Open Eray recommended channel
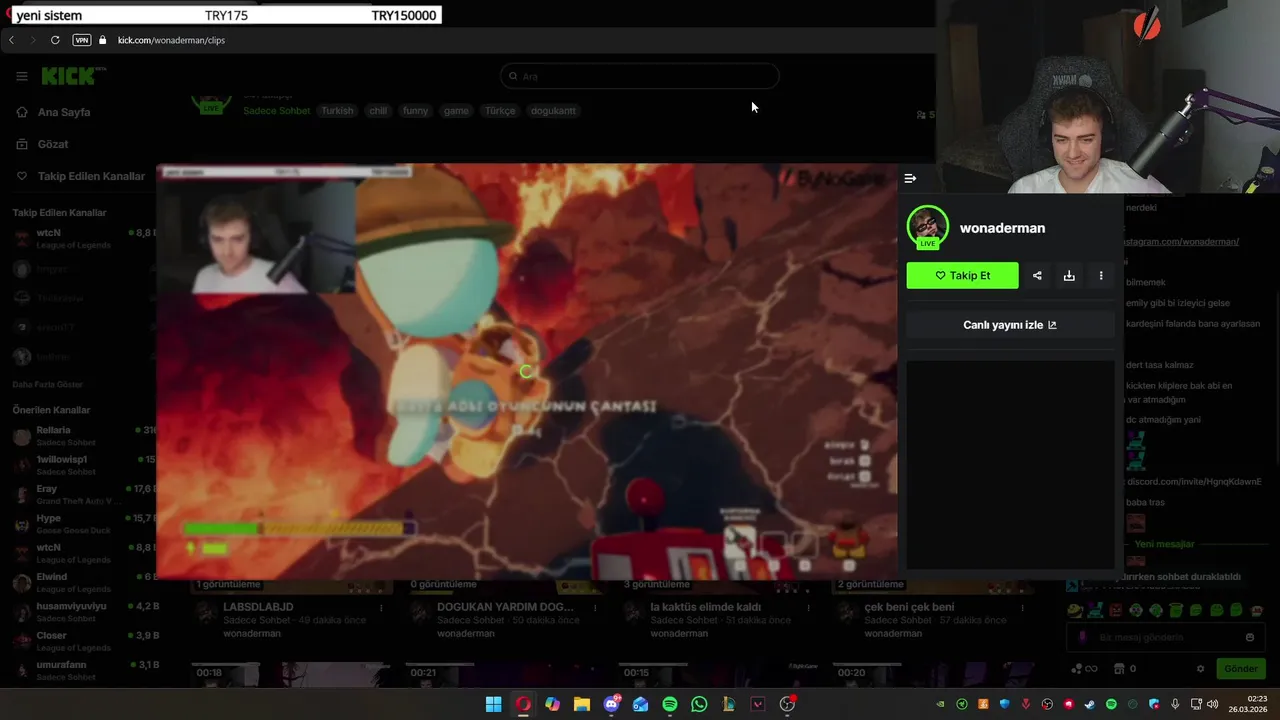 pos(84,494)
